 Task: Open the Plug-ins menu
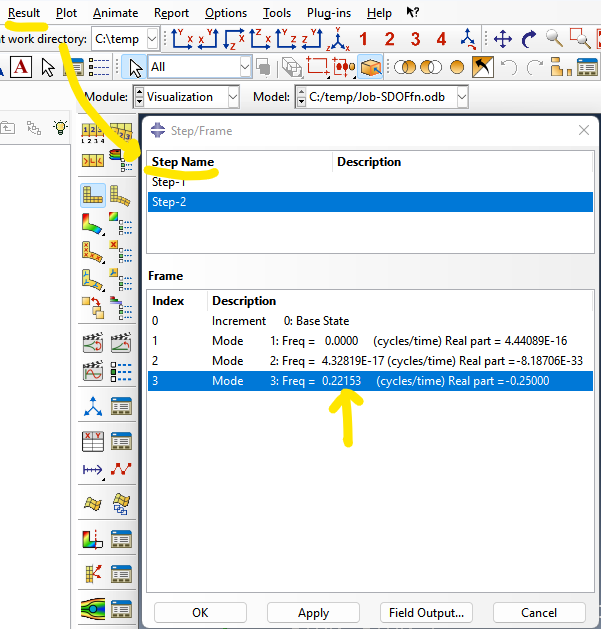pos(329,13)
